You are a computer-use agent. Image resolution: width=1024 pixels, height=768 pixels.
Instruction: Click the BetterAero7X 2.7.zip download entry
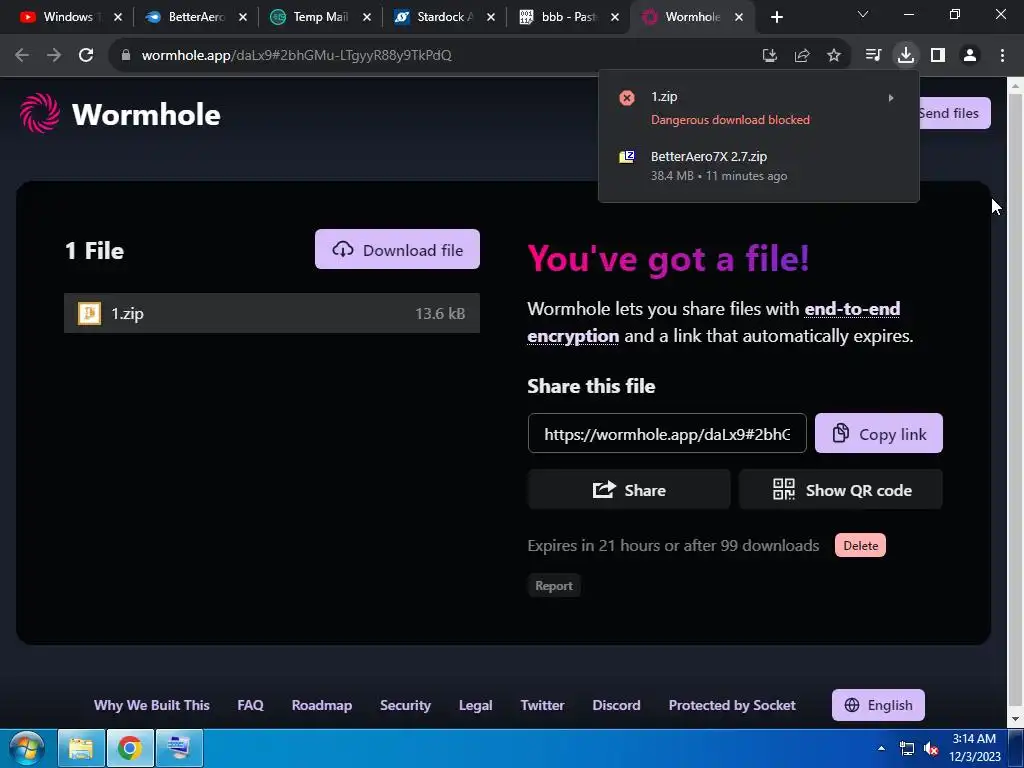point(758,166)
